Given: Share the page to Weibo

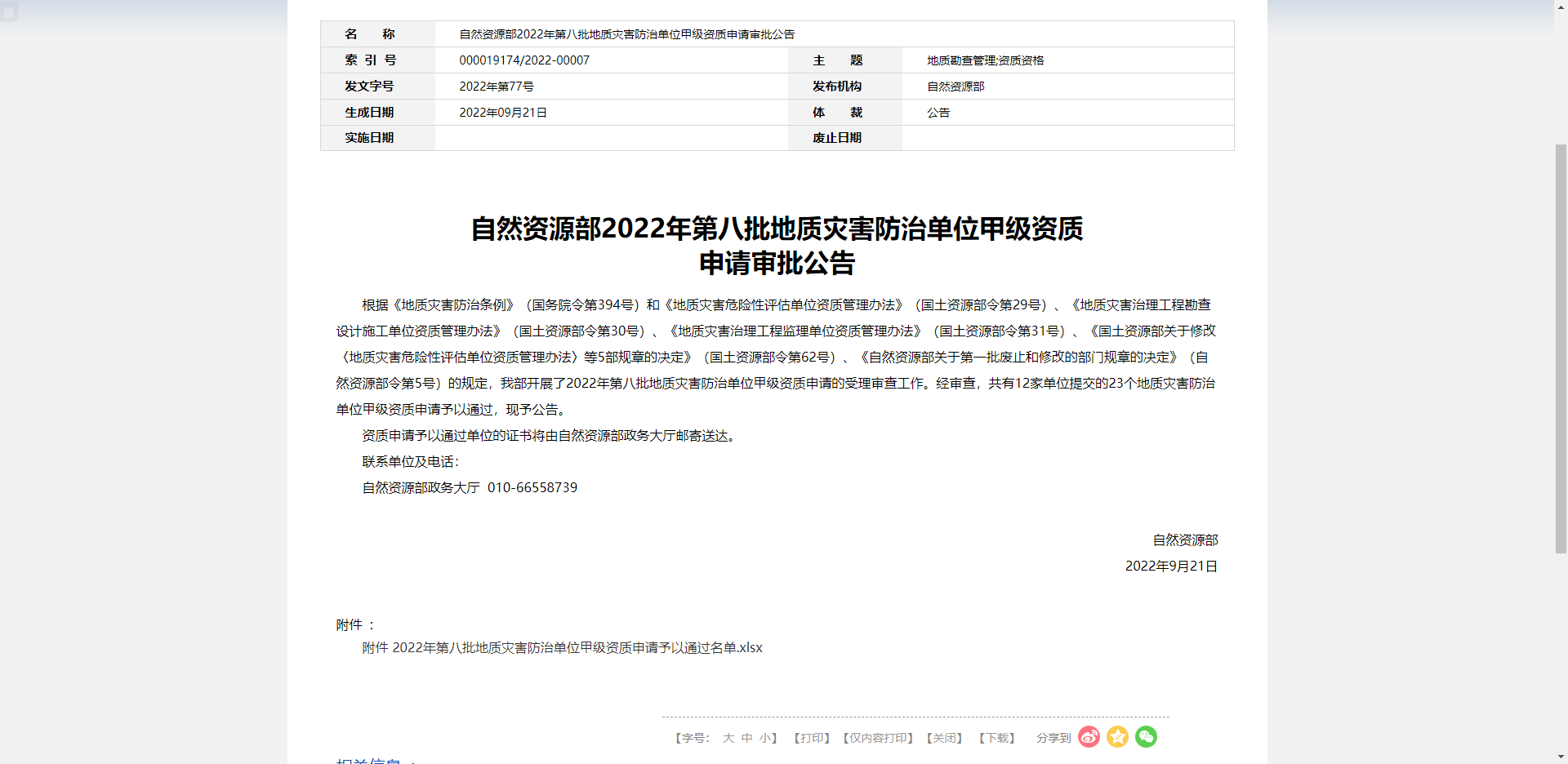Looking at the screenshot, I should [x=1089, y=737].
